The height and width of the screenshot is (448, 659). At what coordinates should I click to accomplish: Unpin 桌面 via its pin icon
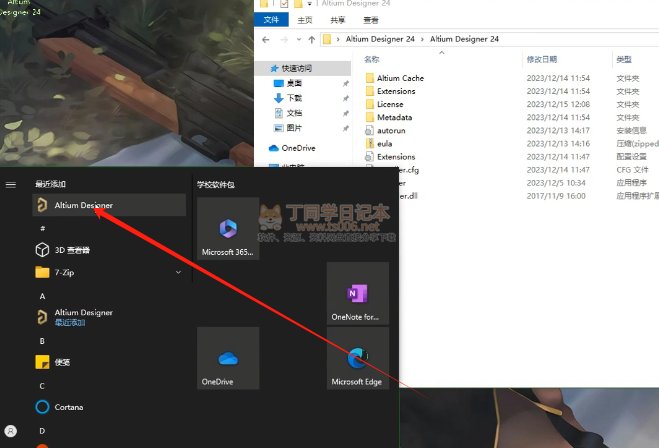[345, 84]
